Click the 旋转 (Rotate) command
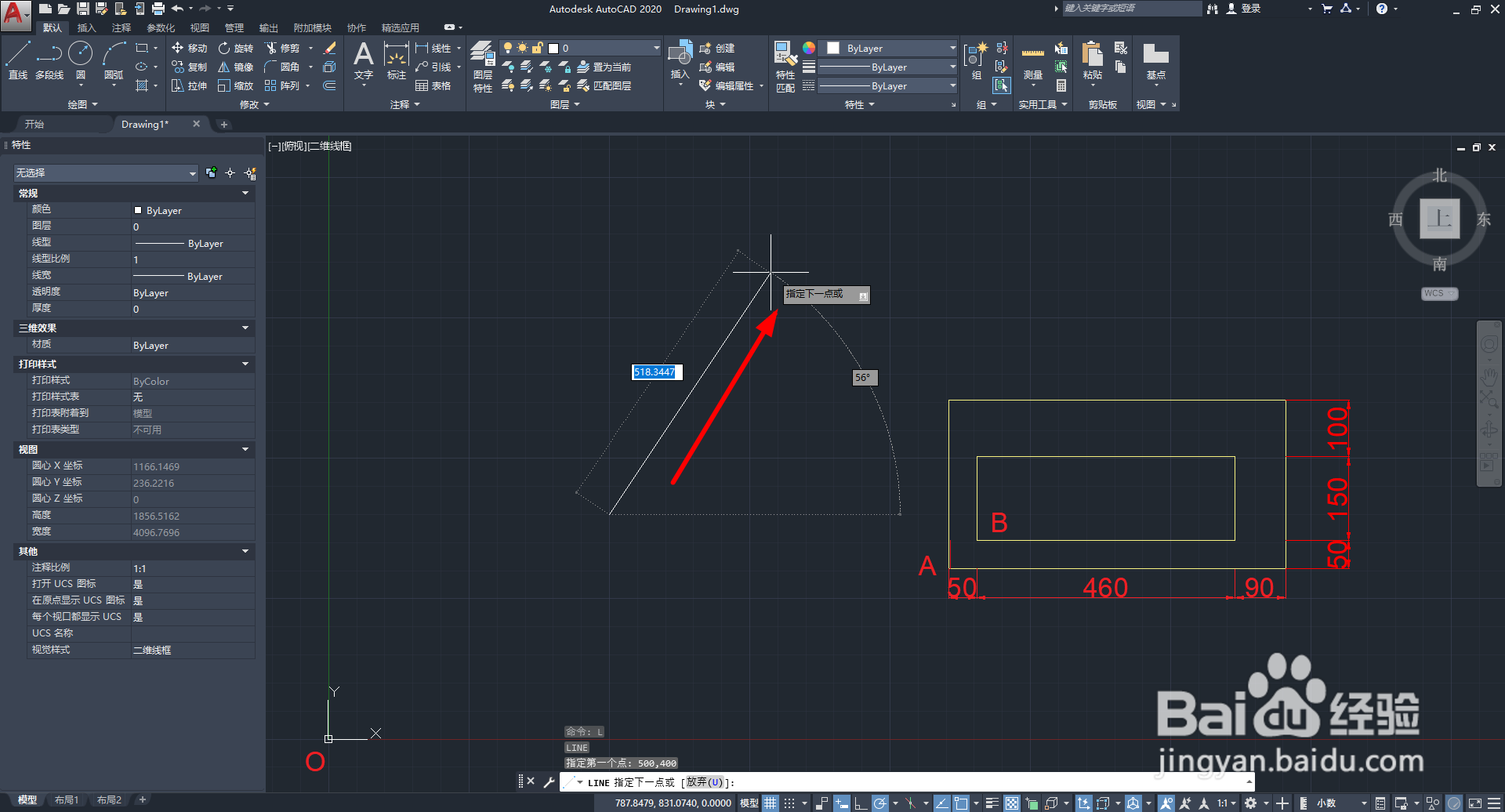This screenshot has width=1505, height=812. [x=236, y=48]
